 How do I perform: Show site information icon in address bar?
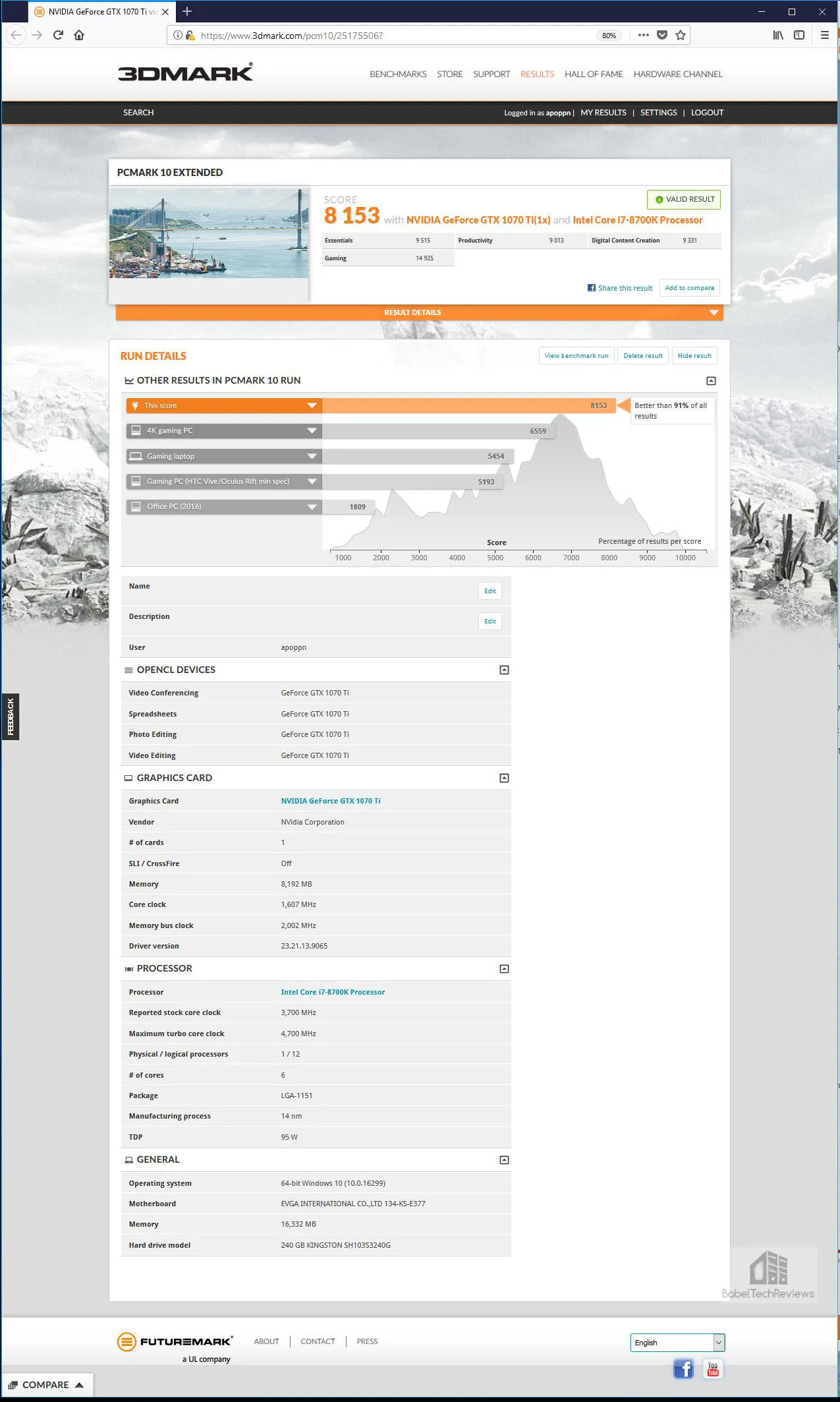click(178, 36)
